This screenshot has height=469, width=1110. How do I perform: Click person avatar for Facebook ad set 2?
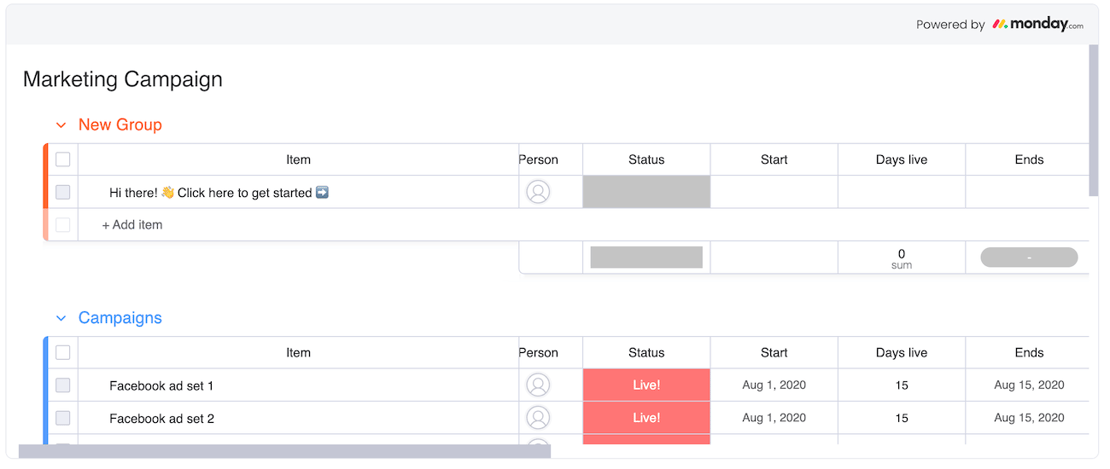click(x=538, y=418)
